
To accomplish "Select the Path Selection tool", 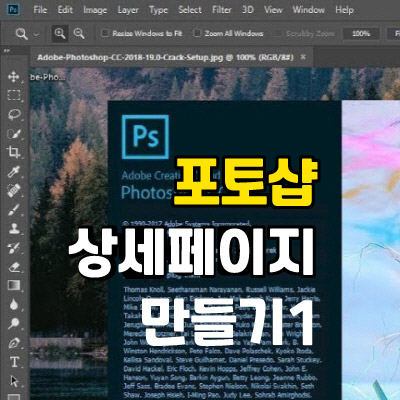I will coord(14,381).
